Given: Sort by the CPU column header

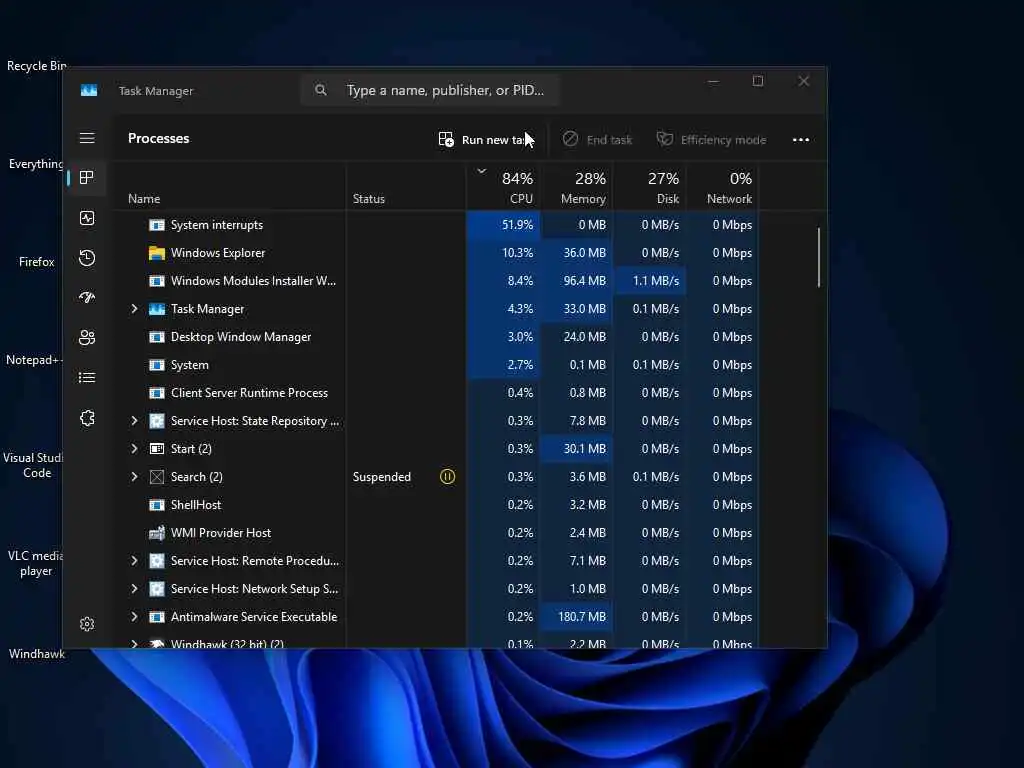Looking at the screenshot, I should tap(504, 187).
